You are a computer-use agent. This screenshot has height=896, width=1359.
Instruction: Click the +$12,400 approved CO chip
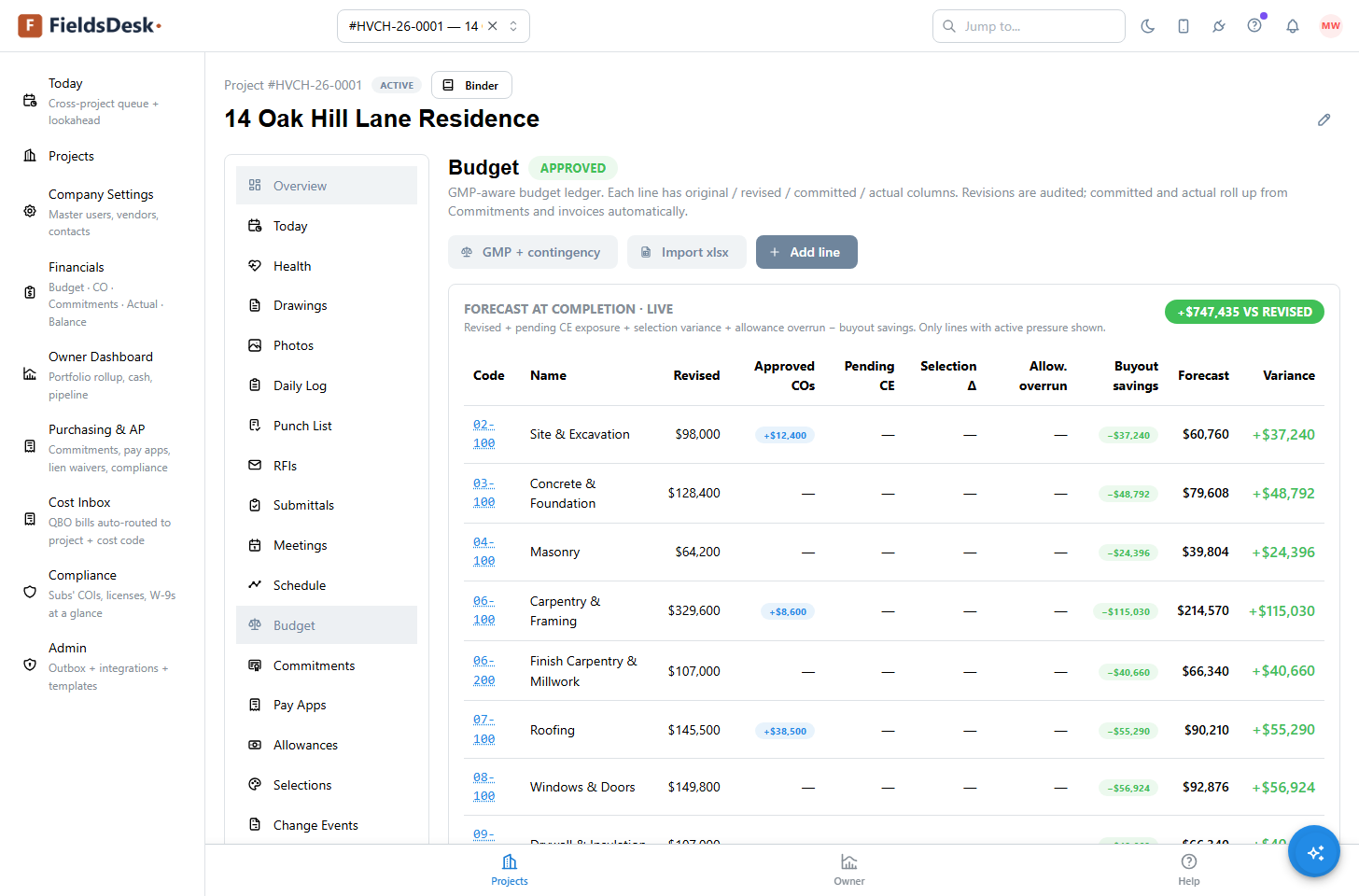[785, 435]
